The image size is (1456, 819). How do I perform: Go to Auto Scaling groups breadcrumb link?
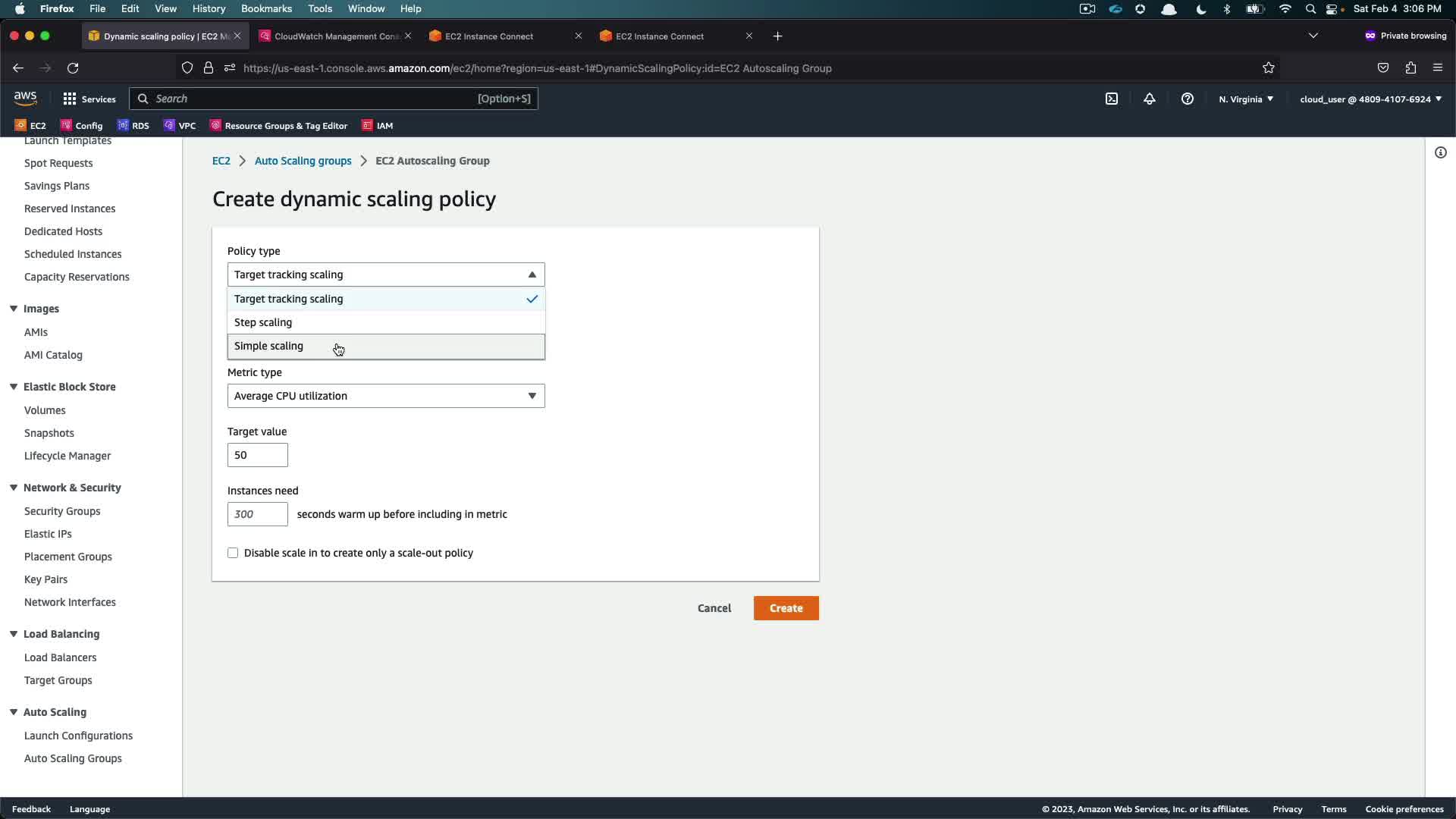point(303,161)
